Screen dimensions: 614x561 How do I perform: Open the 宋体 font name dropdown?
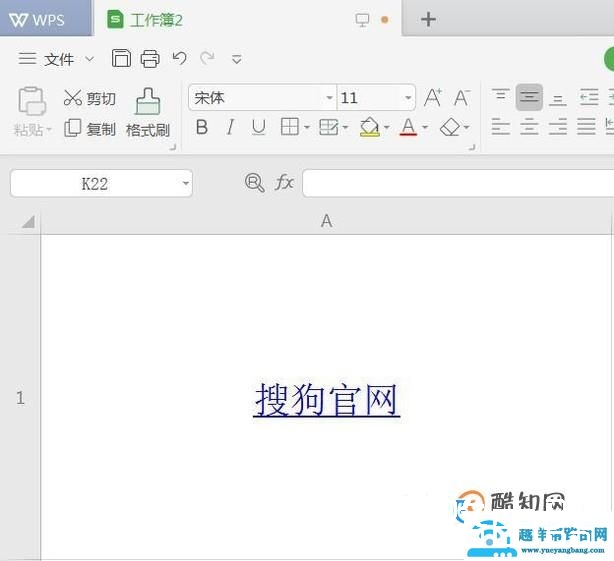(329, 97)
